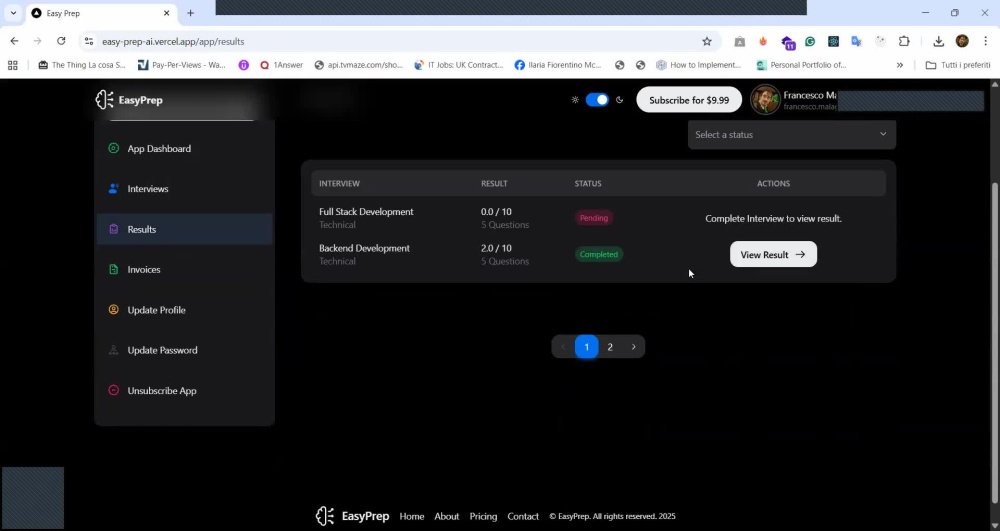
Task: Open the IT Jobs: UK Contract bookmark
Action: (459, 65)
